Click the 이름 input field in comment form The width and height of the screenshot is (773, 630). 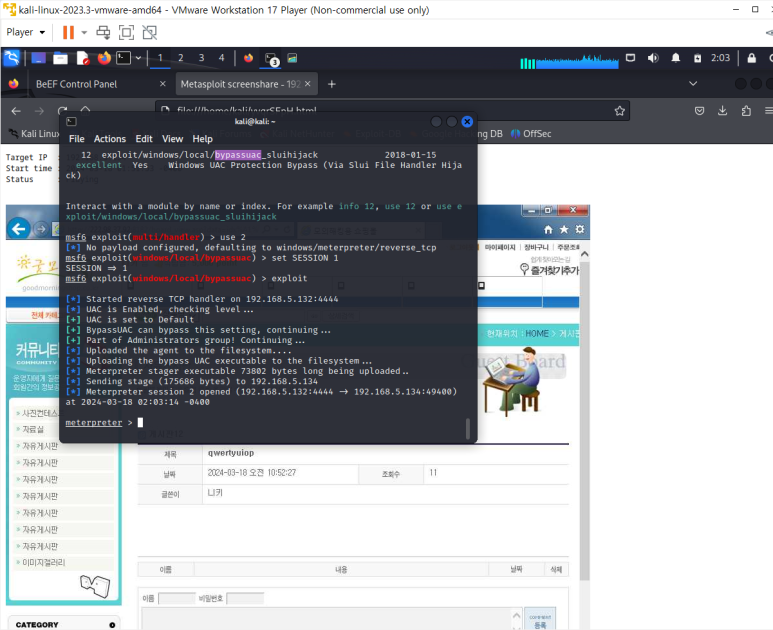tap(176, 598)
